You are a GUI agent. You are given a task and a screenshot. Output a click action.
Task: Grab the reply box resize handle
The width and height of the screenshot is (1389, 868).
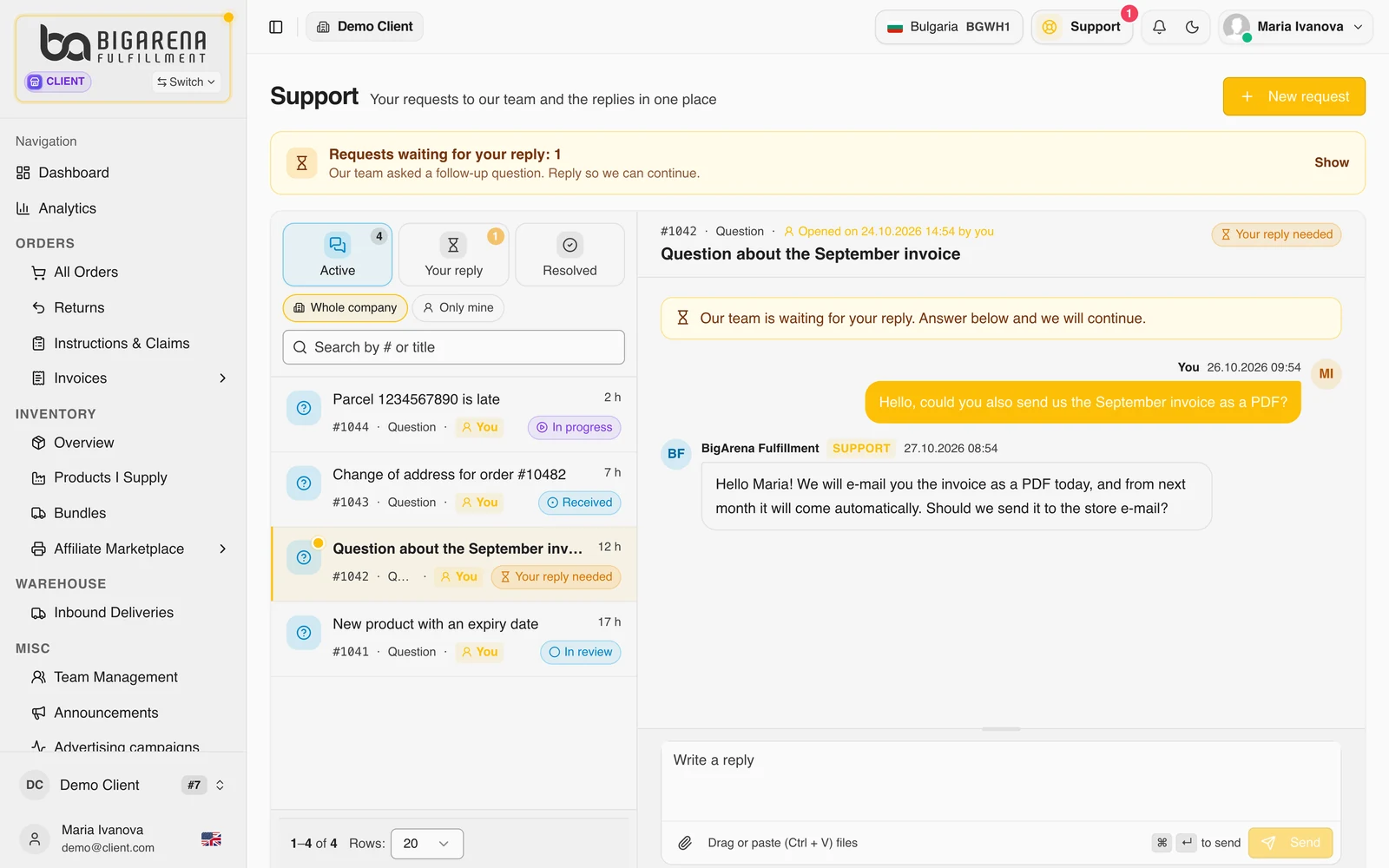point(1001,729)
